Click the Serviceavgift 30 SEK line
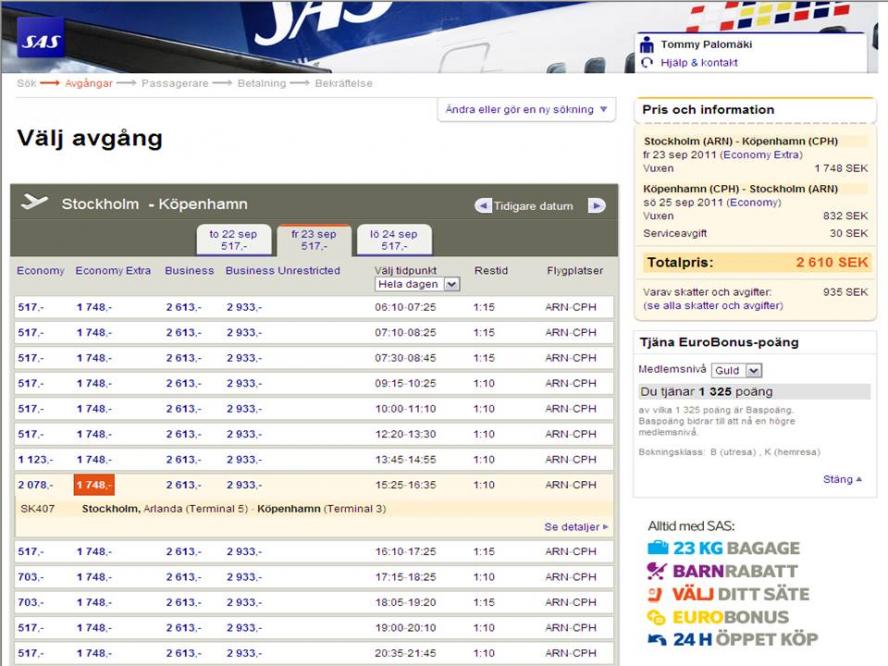Image resolution: width=888 pixels, height=666 pixels. click(x=755, y=233)
